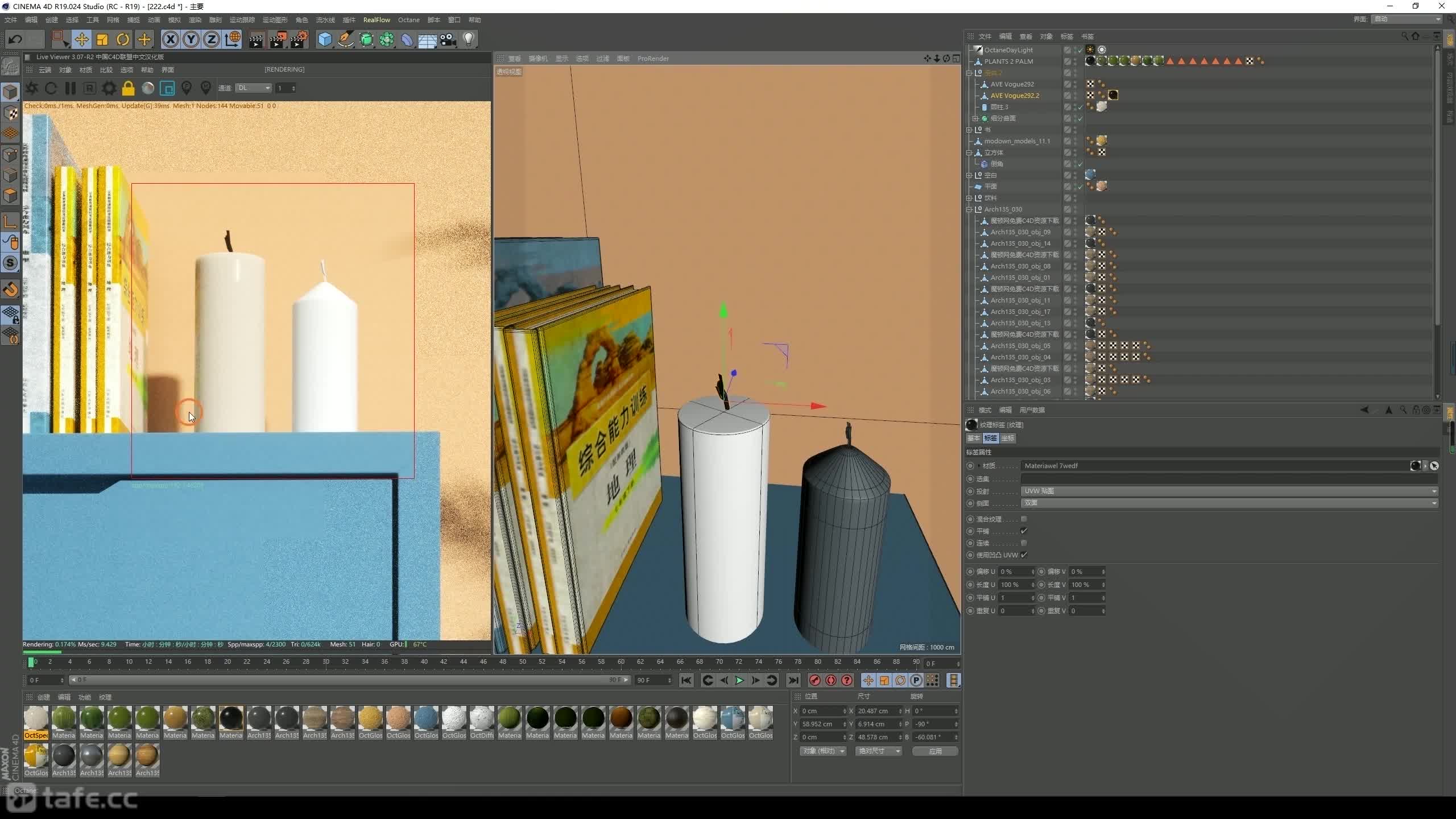Toggle the X axis lock icon
1456x819 pixels.
pyautogui.click(x=171, y=39)
